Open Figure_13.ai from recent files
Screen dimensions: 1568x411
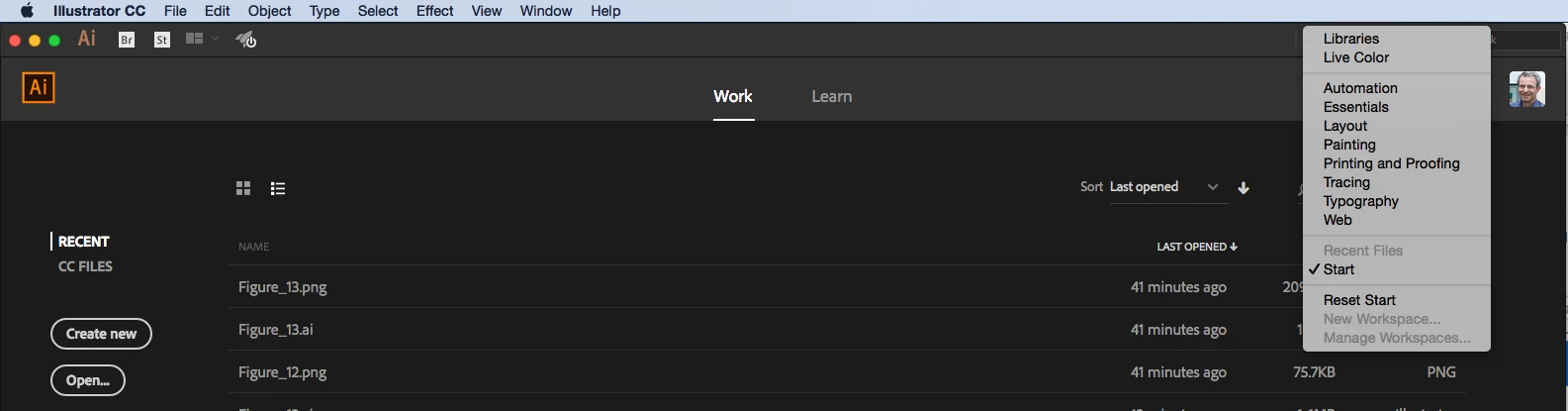pyautogui.click(x=276, y=330)
